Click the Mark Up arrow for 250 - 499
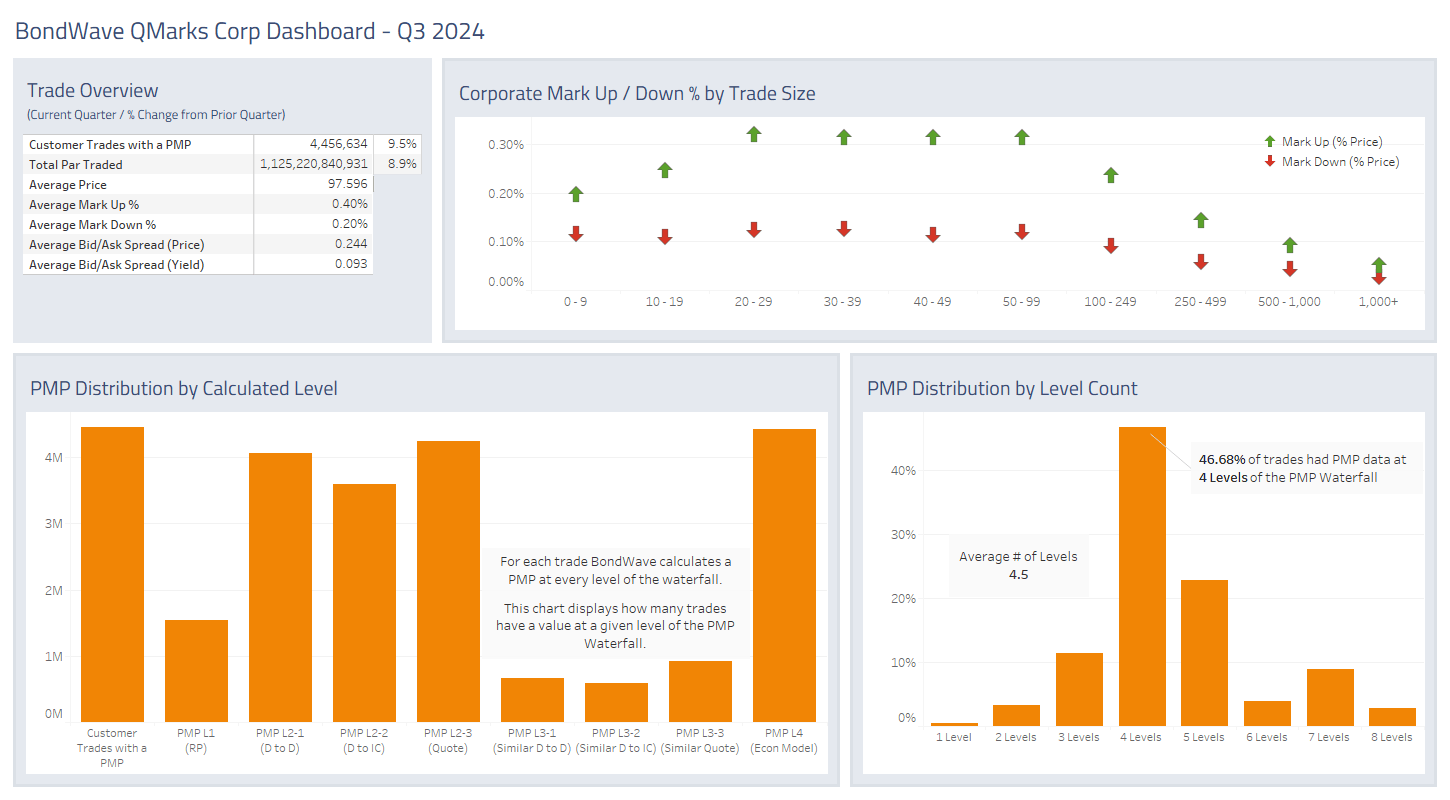1450x800 pixels. 1201,220
